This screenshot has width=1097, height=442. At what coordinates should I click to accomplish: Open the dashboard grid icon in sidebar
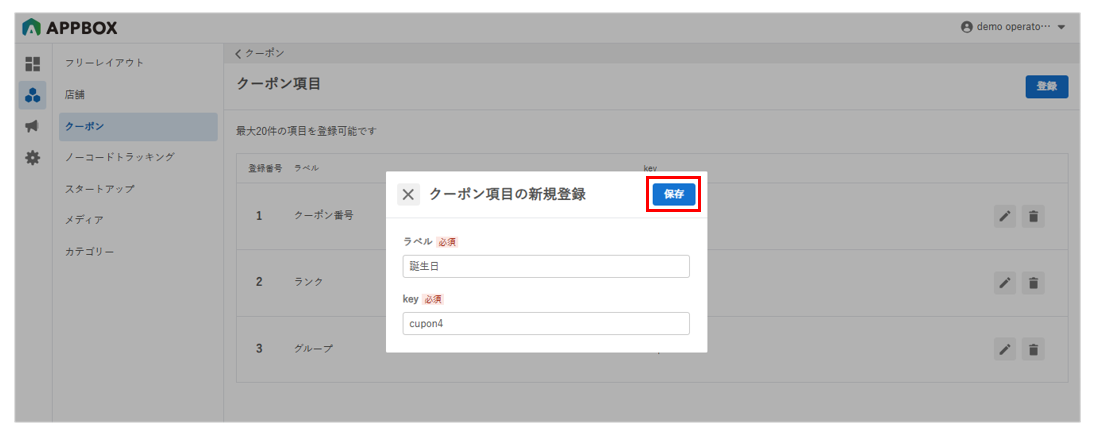pyautogui.click(x=33, y=64)
